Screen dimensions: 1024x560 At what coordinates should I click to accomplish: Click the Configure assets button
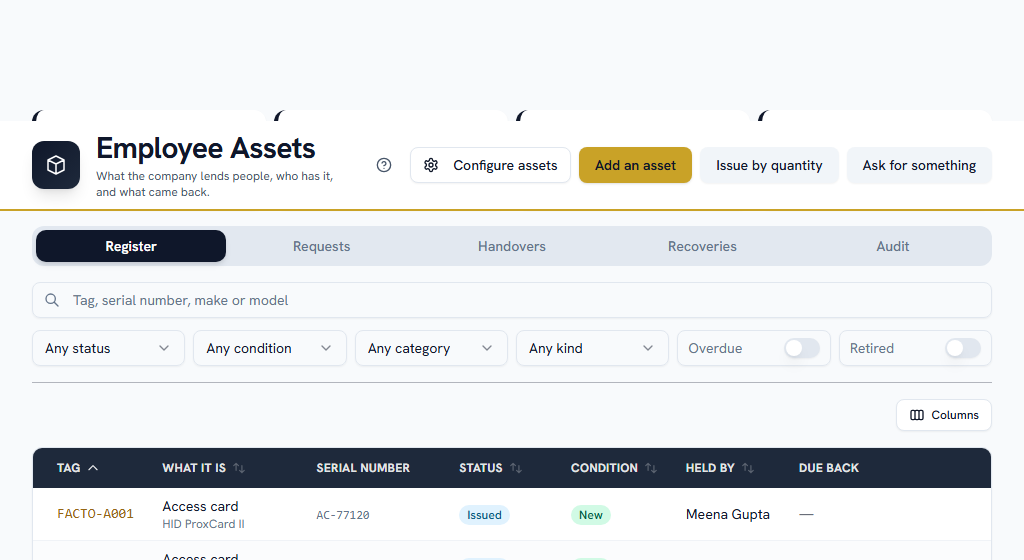pos(490,165)
